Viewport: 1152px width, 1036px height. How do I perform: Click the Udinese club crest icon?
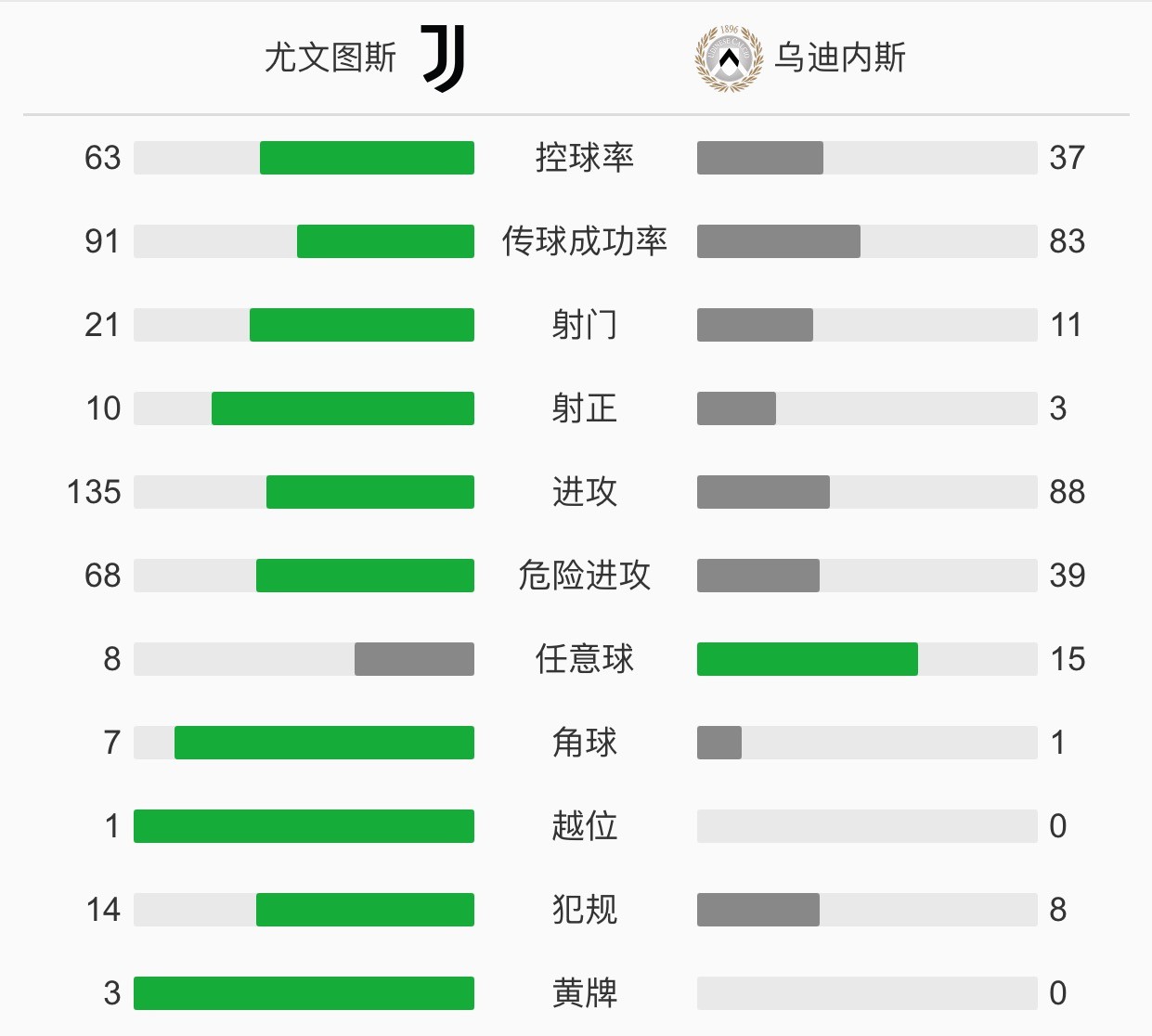tap(729, 58)
